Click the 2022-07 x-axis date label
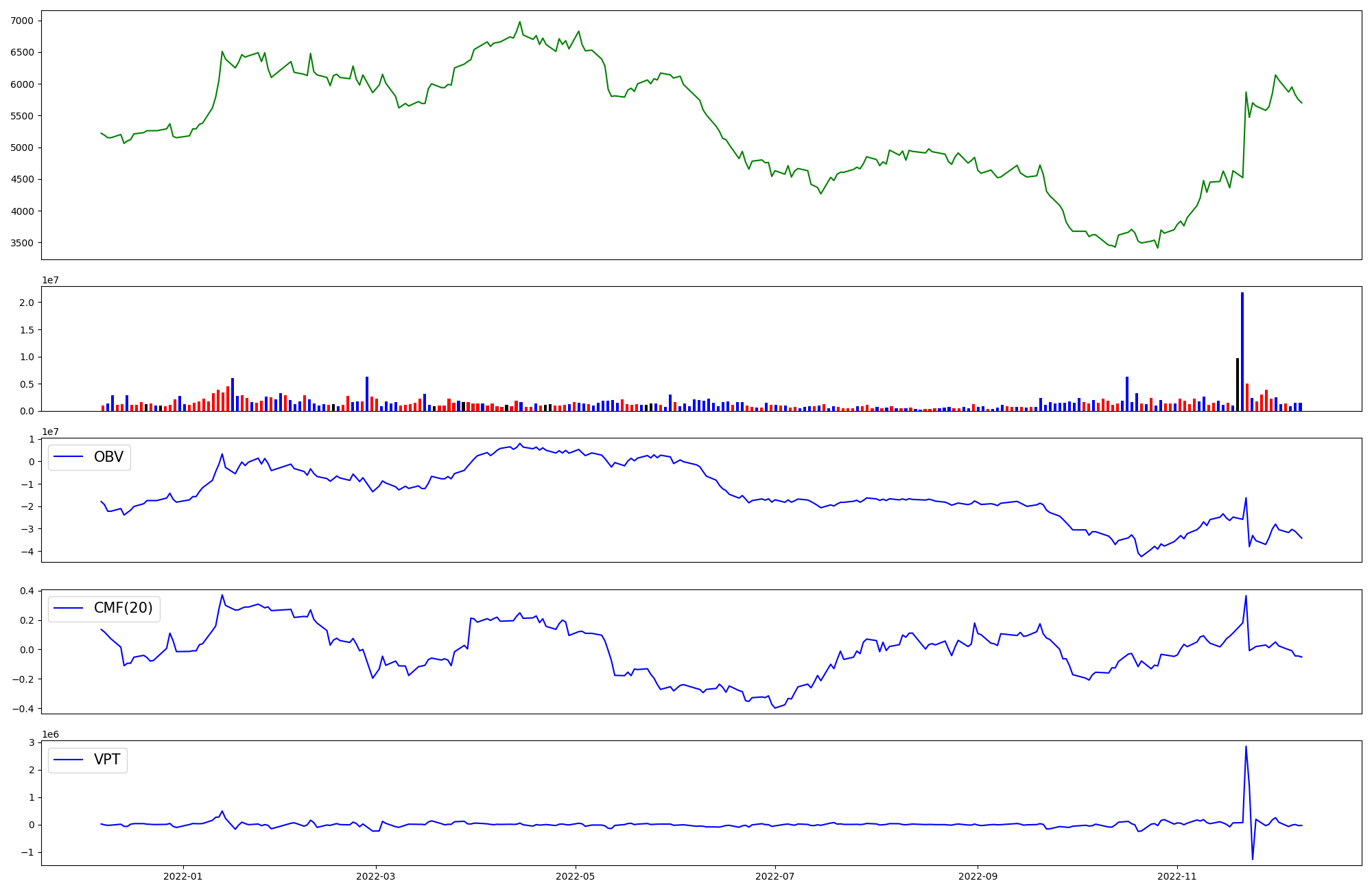Screen dimensions: 1372x892 (775, 876)
